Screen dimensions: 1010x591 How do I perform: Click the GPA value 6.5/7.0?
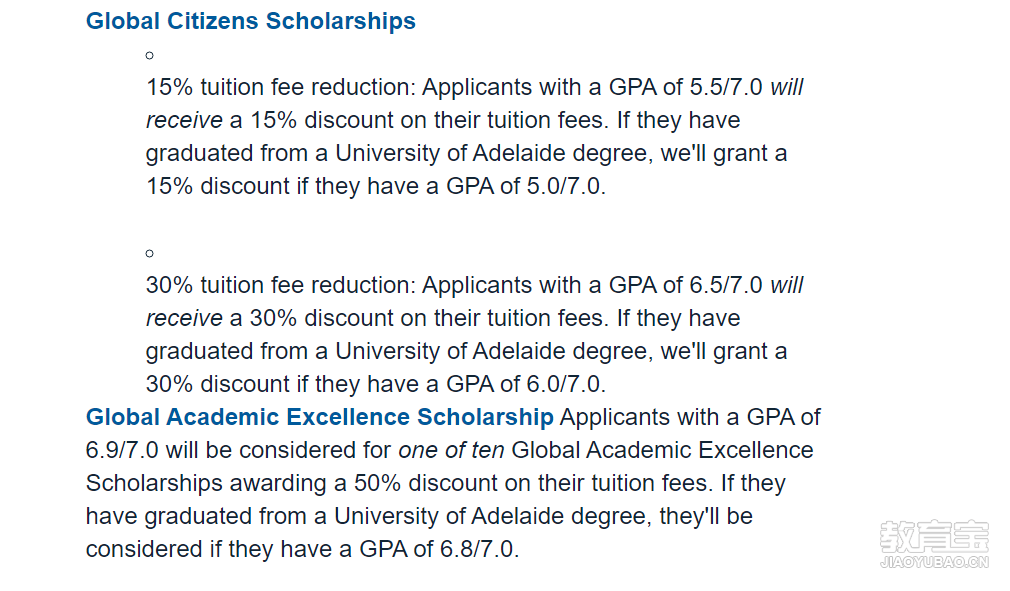click(726, 285)
